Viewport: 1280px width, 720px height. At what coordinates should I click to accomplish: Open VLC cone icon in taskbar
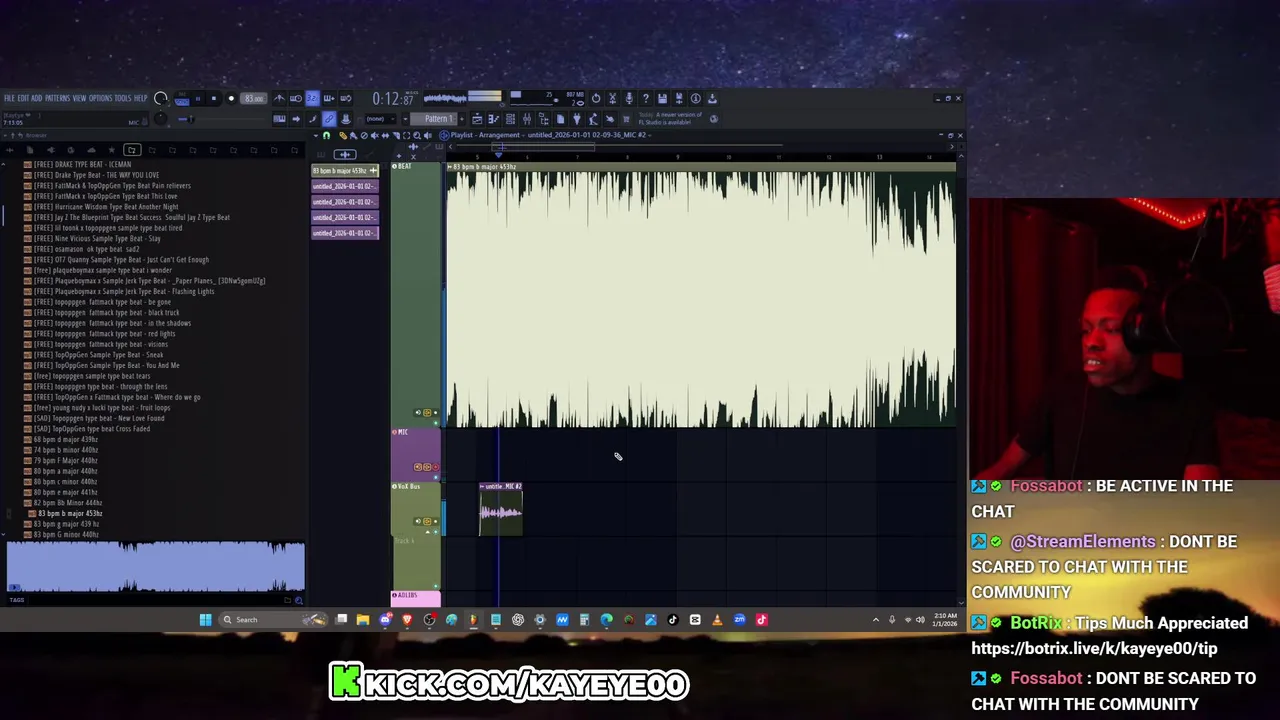[717, 620]
